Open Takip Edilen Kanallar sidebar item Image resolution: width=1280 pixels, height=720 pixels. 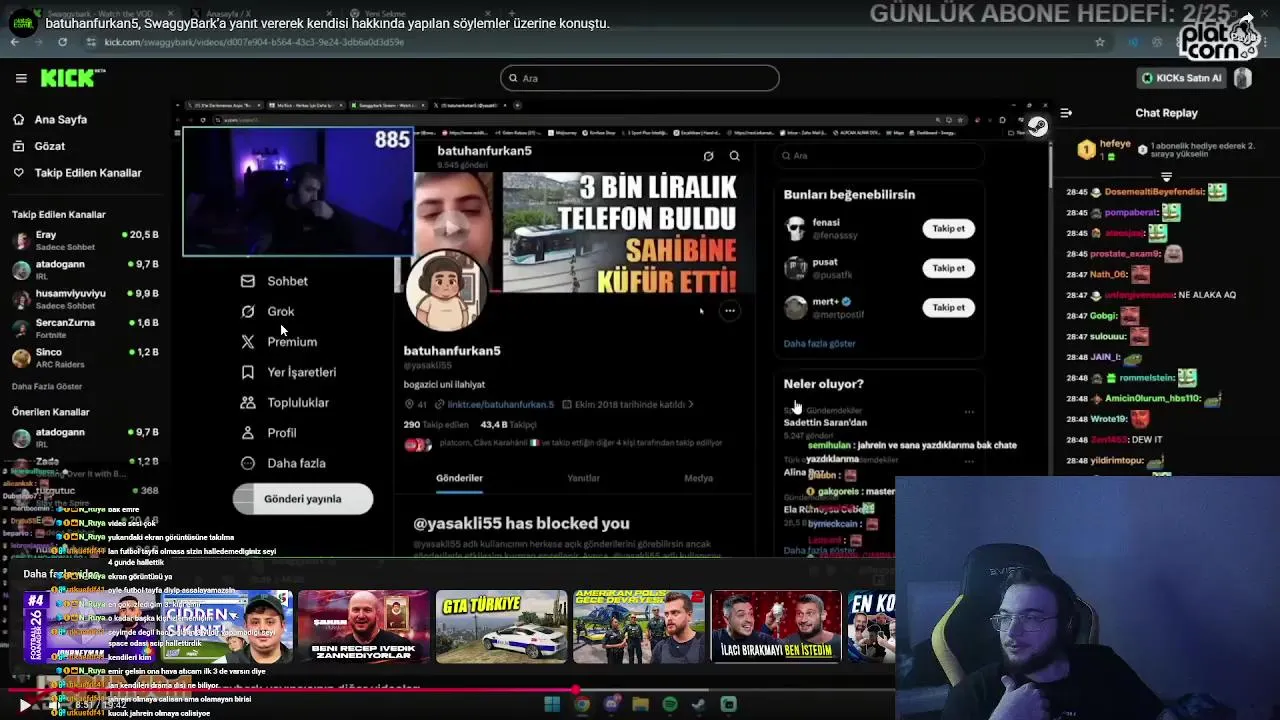pos(77,173)
